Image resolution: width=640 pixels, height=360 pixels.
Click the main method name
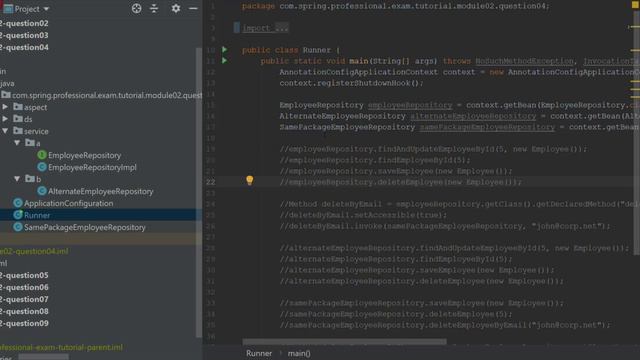[x=358, y=61]
